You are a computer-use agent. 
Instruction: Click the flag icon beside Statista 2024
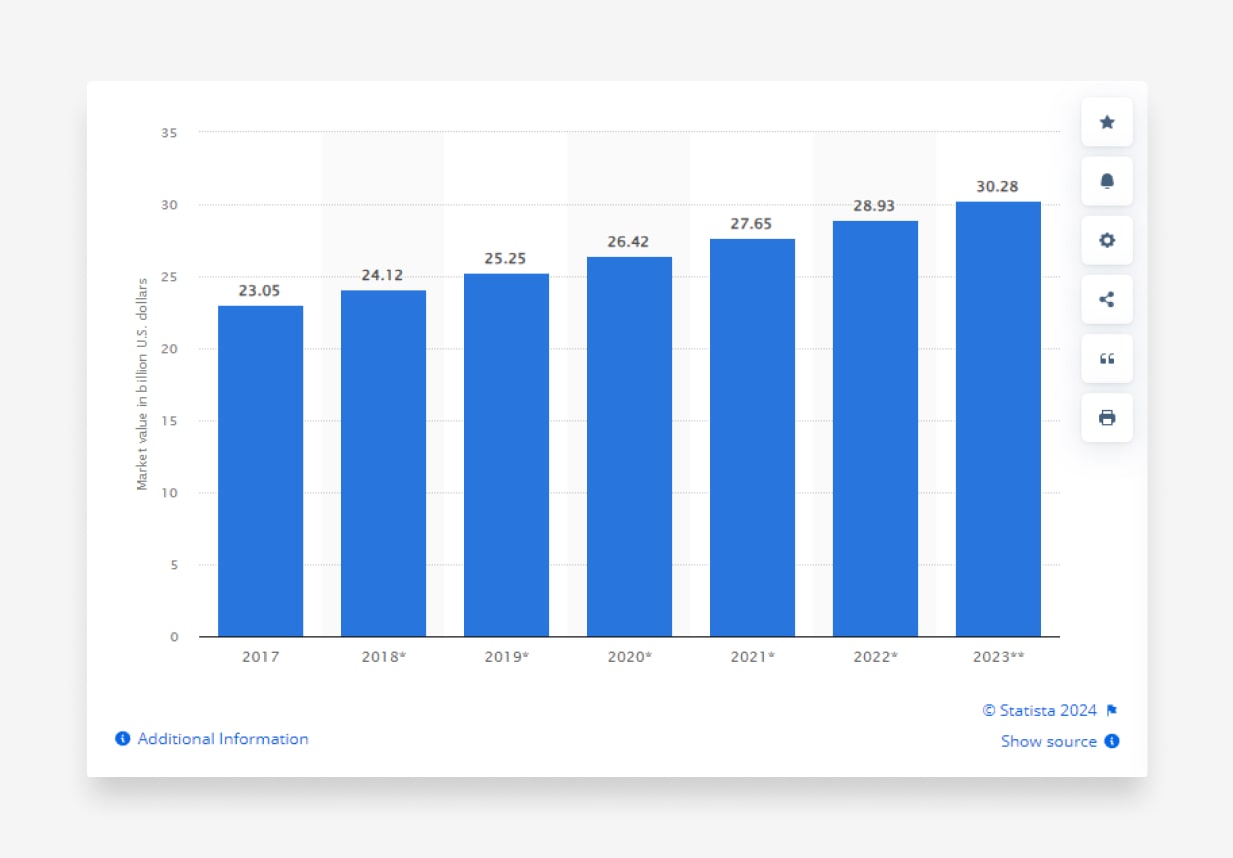tap(1112, 711)
